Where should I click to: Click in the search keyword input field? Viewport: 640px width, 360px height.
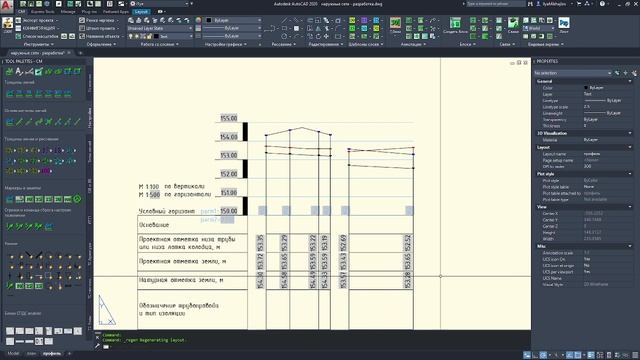(495, 4)
